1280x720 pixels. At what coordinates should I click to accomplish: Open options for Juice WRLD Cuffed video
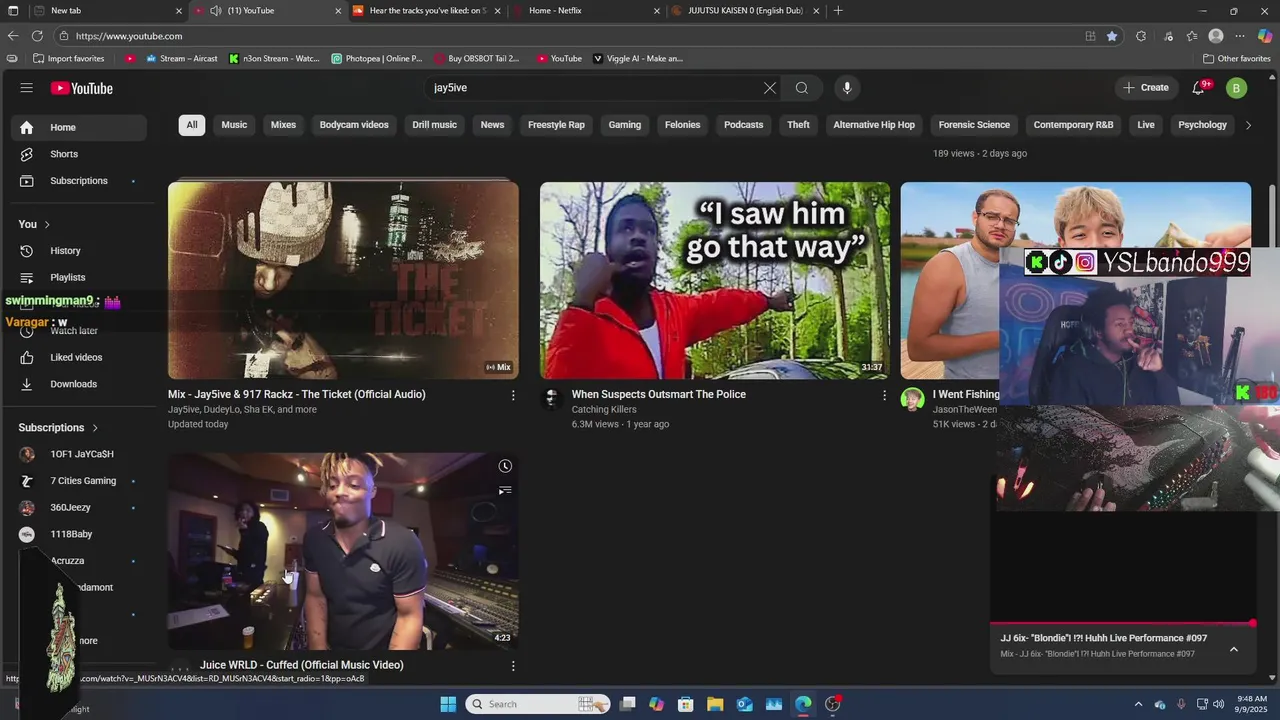pyautogui.click(x=513, y=666)
